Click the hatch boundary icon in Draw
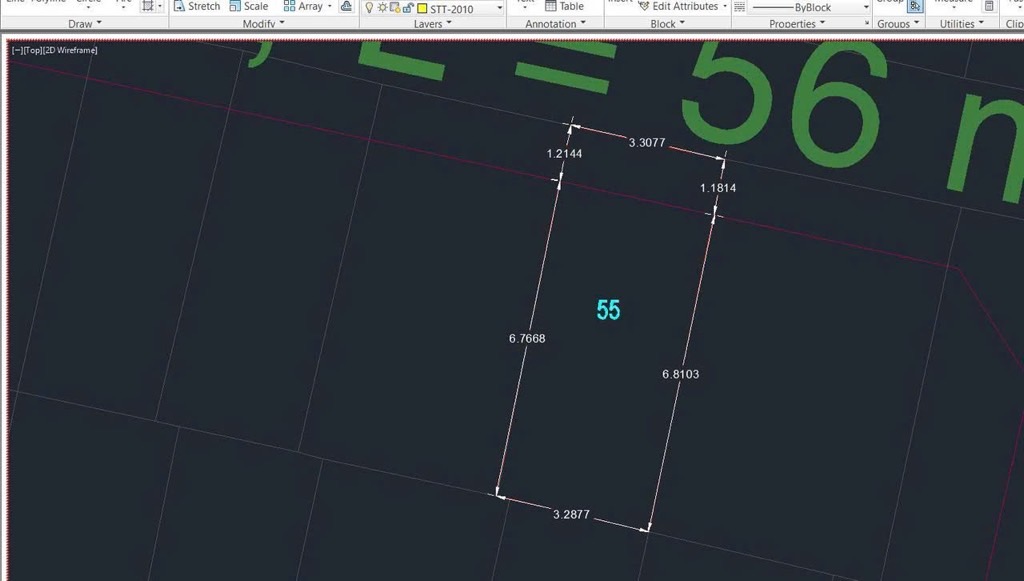 click(x=148, y=6)
